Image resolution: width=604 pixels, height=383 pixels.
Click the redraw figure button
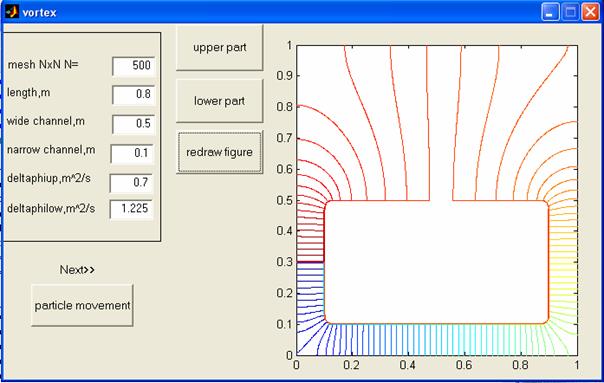click(220, 152)
